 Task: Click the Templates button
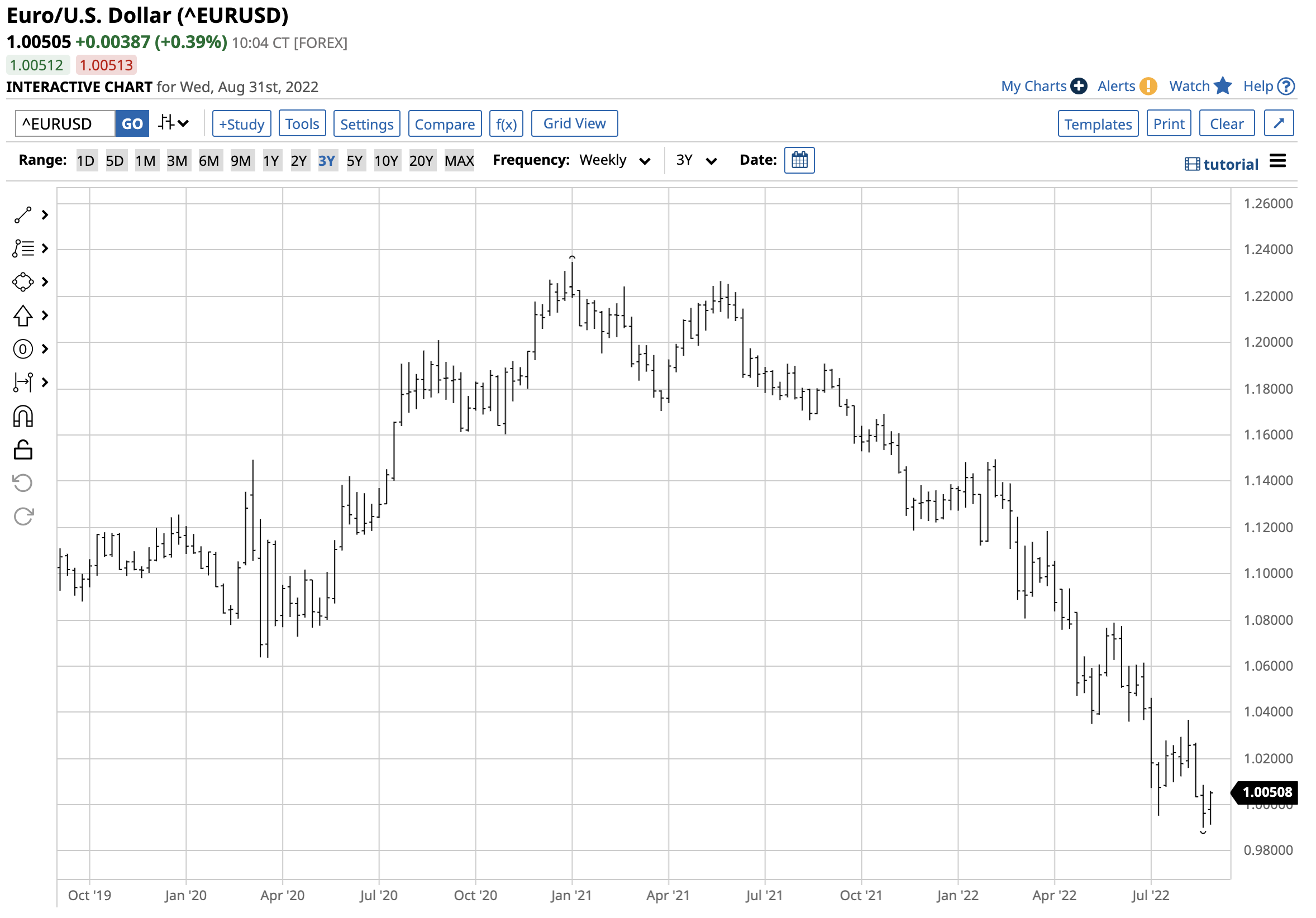point(1098,125)
